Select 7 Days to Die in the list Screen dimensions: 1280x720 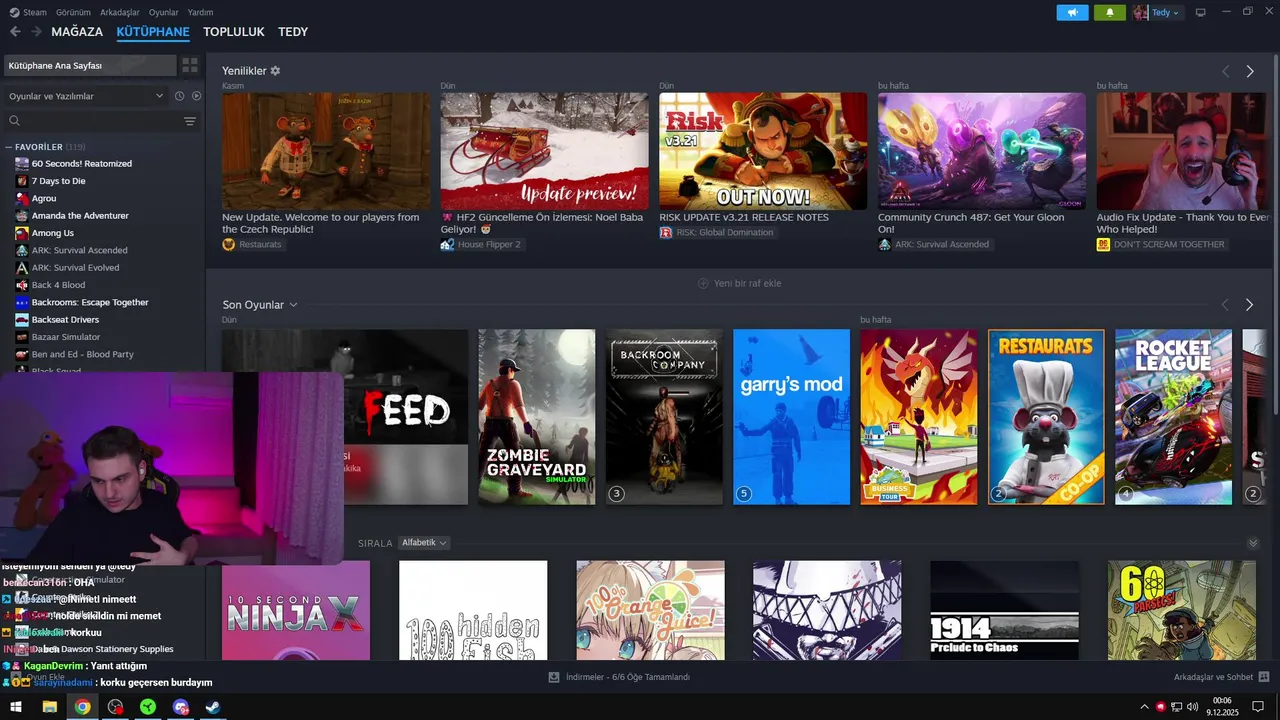click(x=58, y=181)
